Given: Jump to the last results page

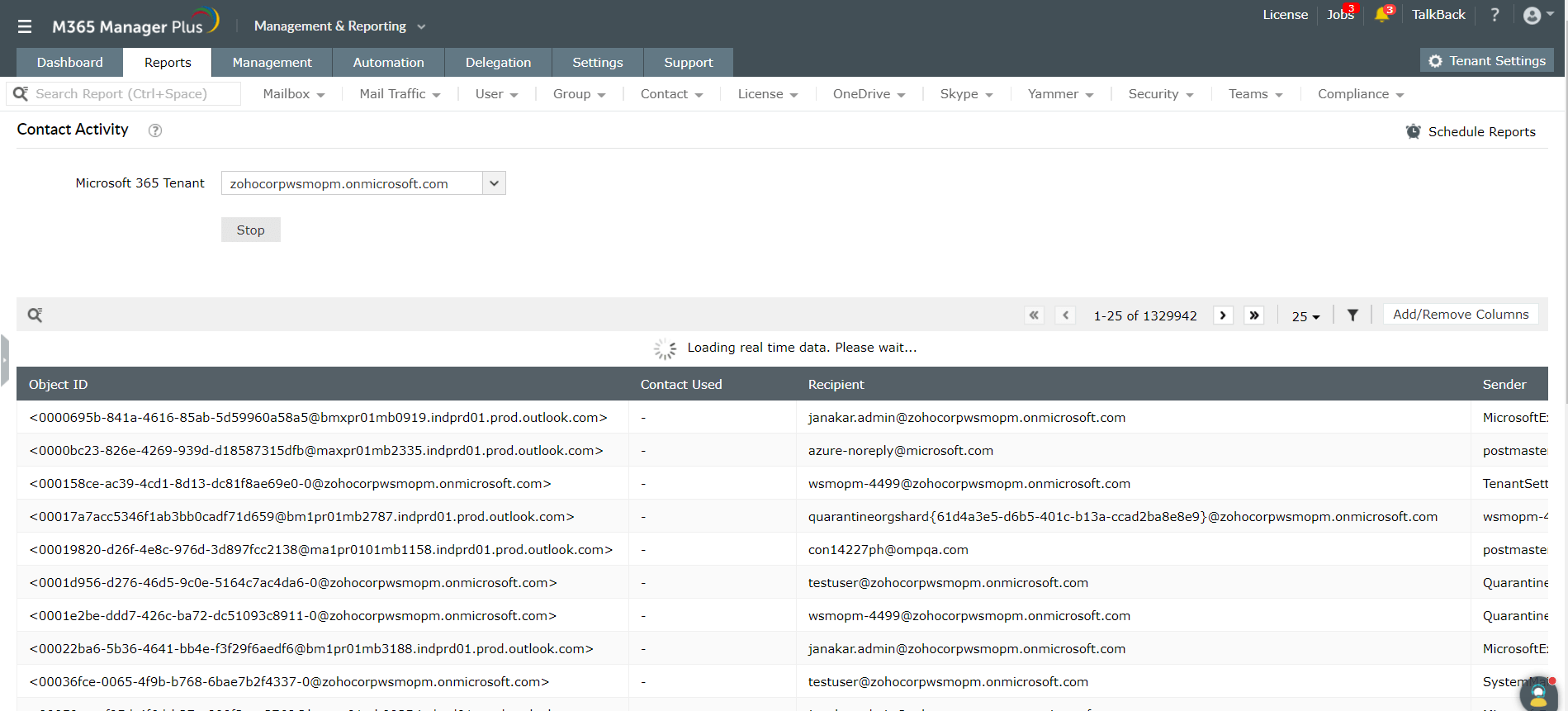Looking at the screenshot, I should [1254, 315].
